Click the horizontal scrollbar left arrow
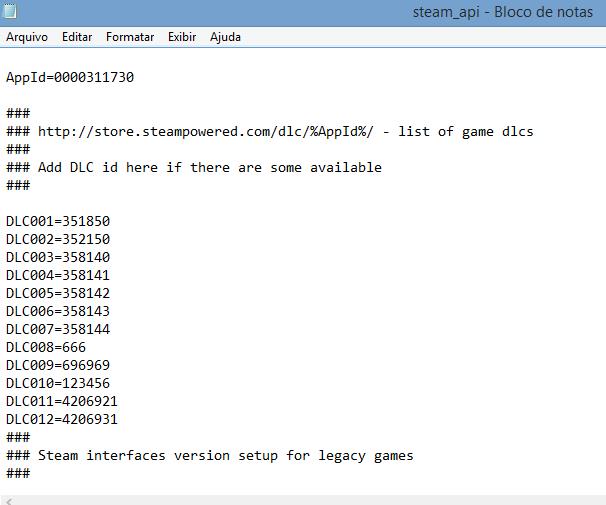The image size is (606, 505). 9,499
